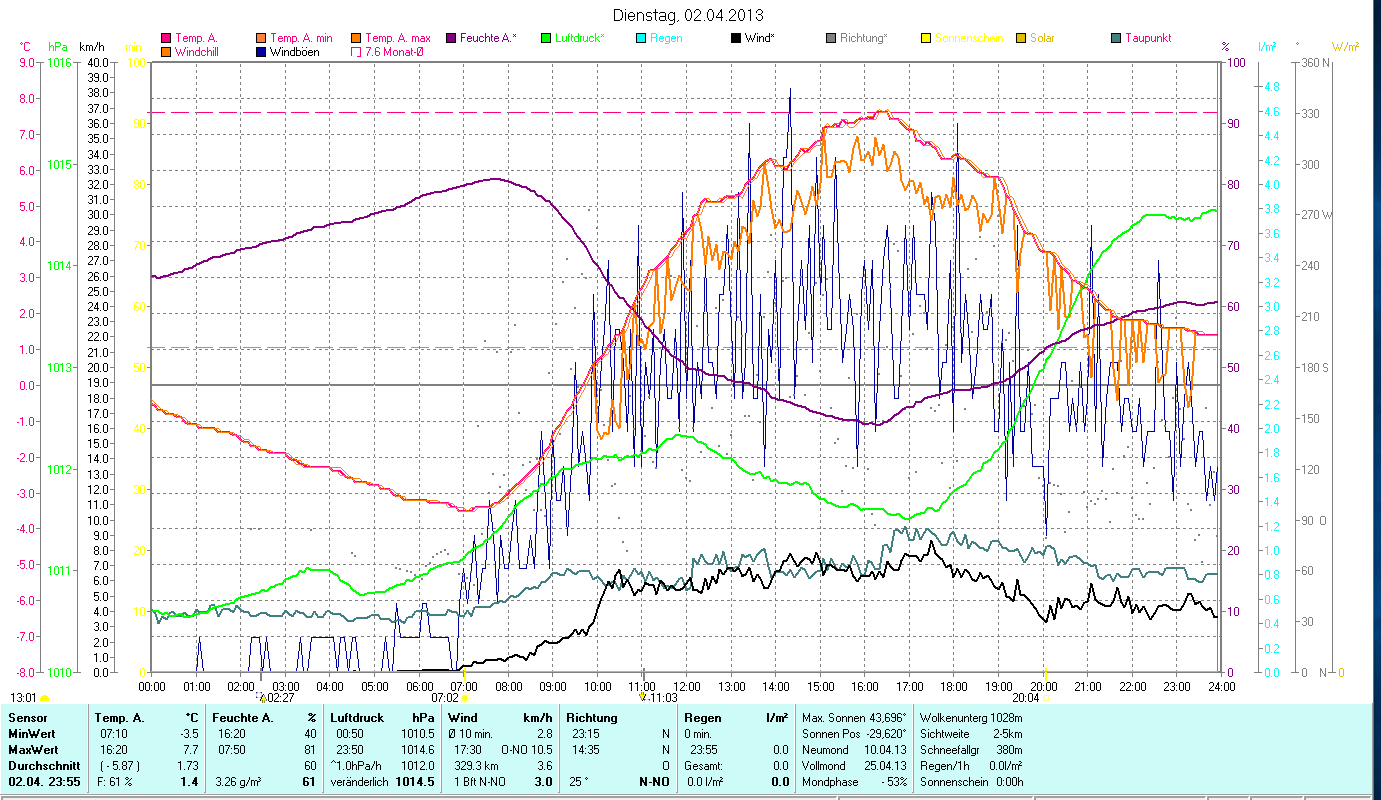Click the marker at 11:03
Image resolution: width=1381 pixels, height=800 pixels.
coord(642,696)
